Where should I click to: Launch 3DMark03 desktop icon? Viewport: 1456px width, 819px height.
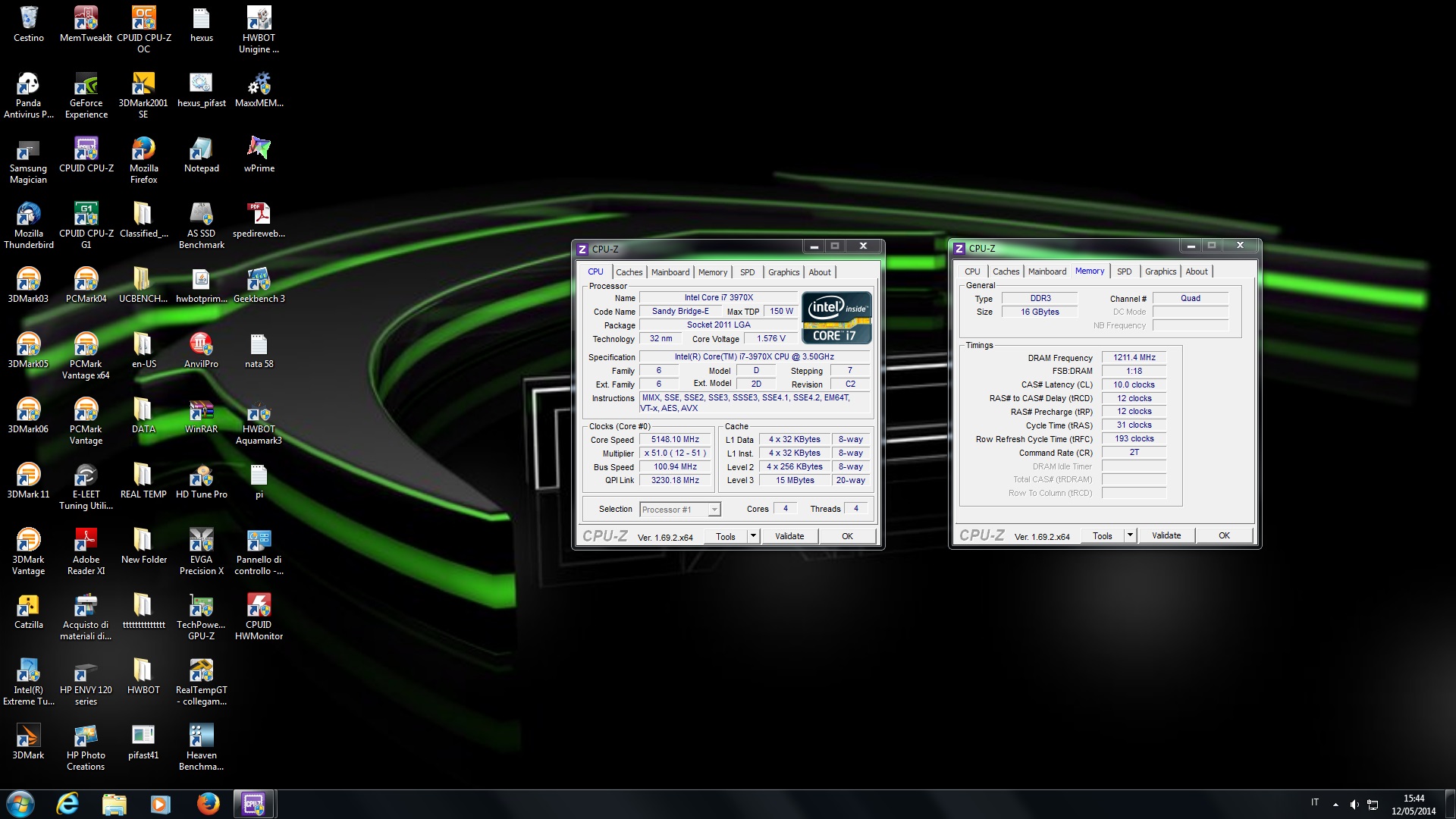[x=28, y=285]
